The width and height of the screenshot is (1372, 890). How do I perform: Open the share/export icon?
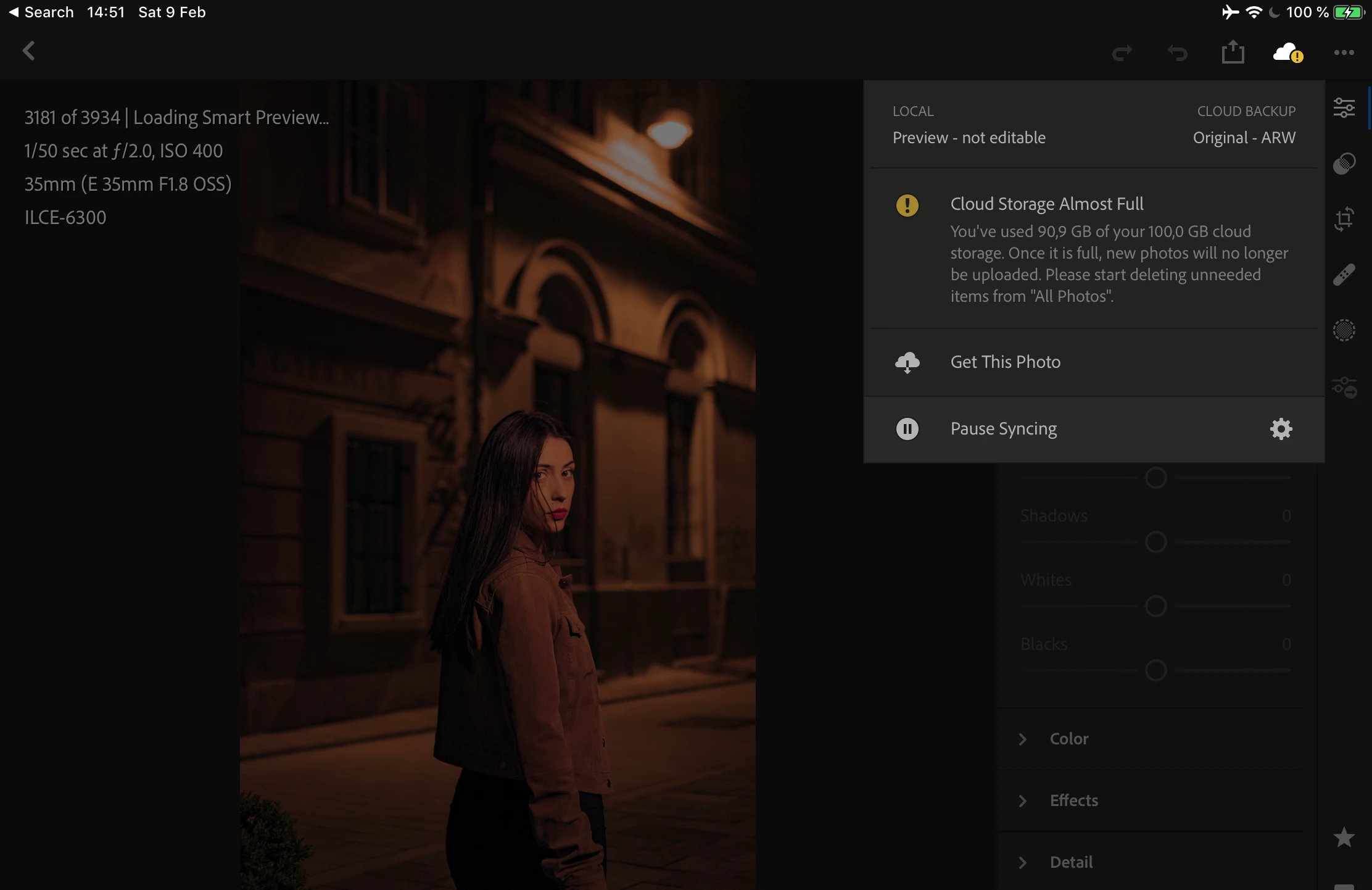click(x=1233, y=52)
